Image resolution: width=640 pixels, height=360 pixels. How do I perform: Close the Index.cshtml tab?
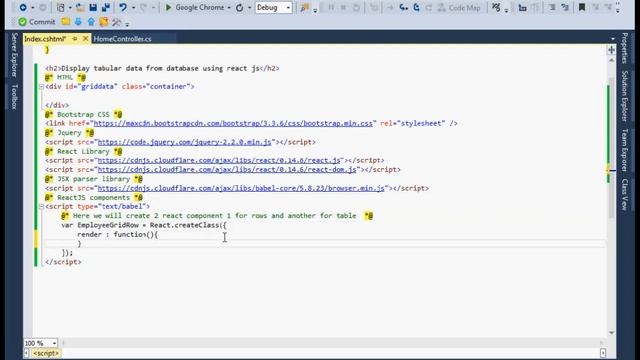click(85, 38)
